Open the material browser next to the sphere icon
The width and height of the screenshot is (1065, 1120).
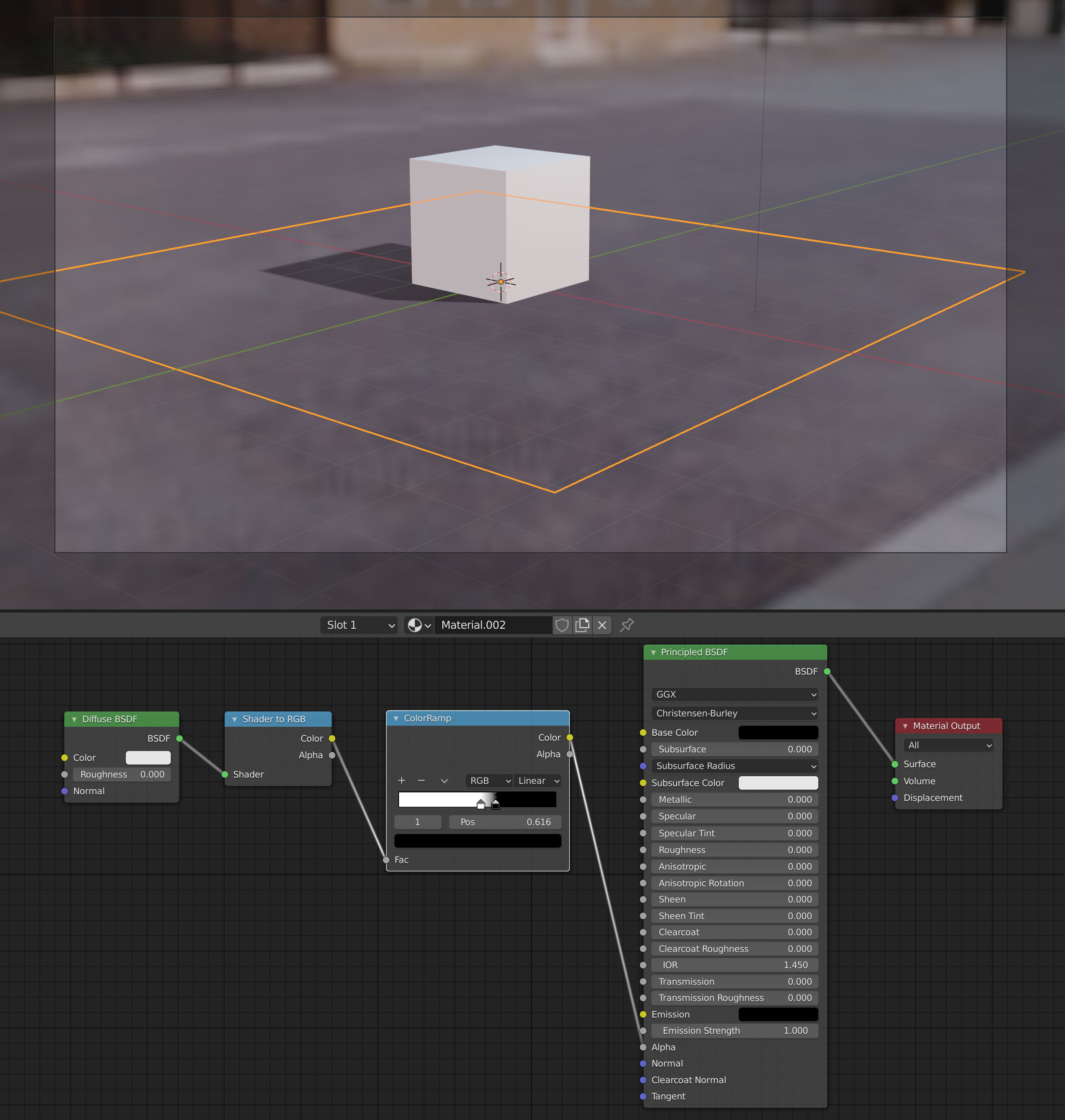coord(418,625)
